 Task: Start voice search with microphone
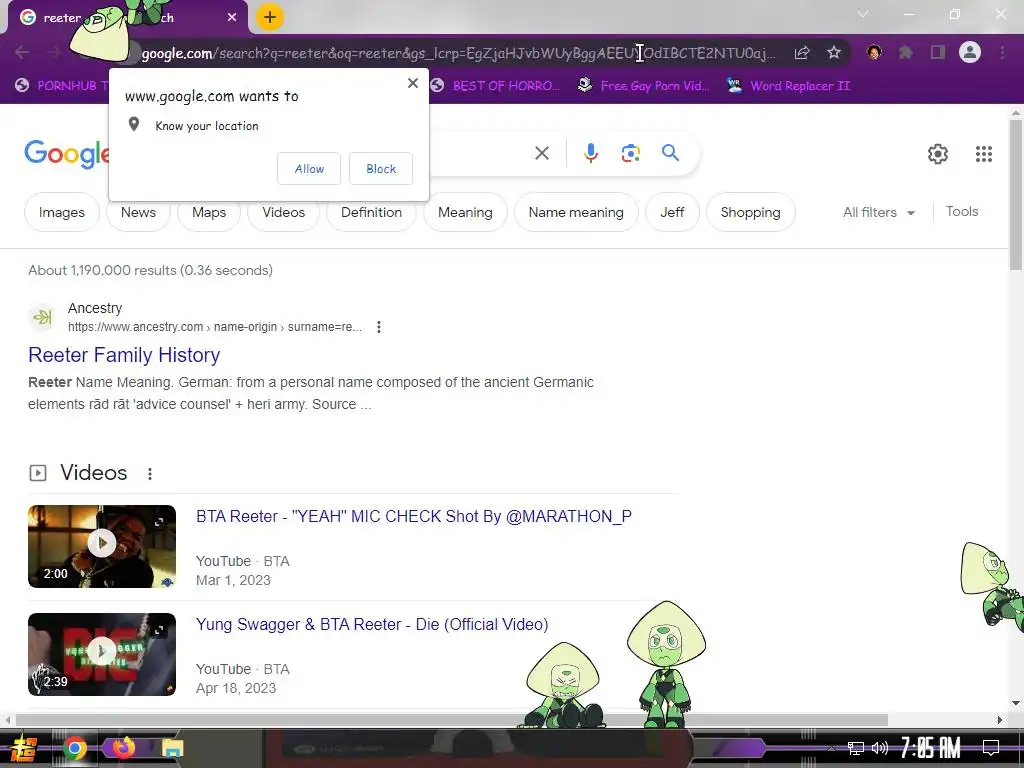[590, 153]
